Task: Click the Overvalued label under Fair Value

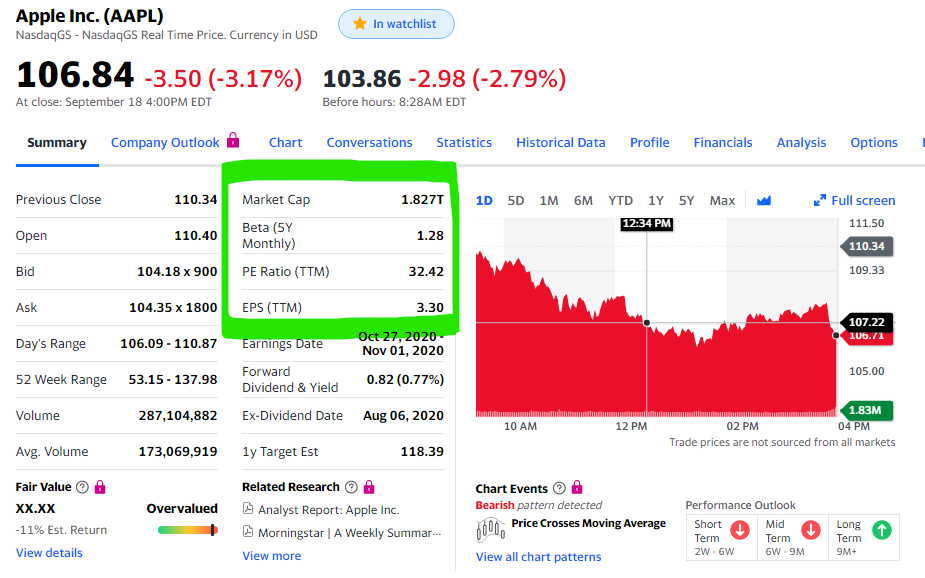Action: [182, 508]
